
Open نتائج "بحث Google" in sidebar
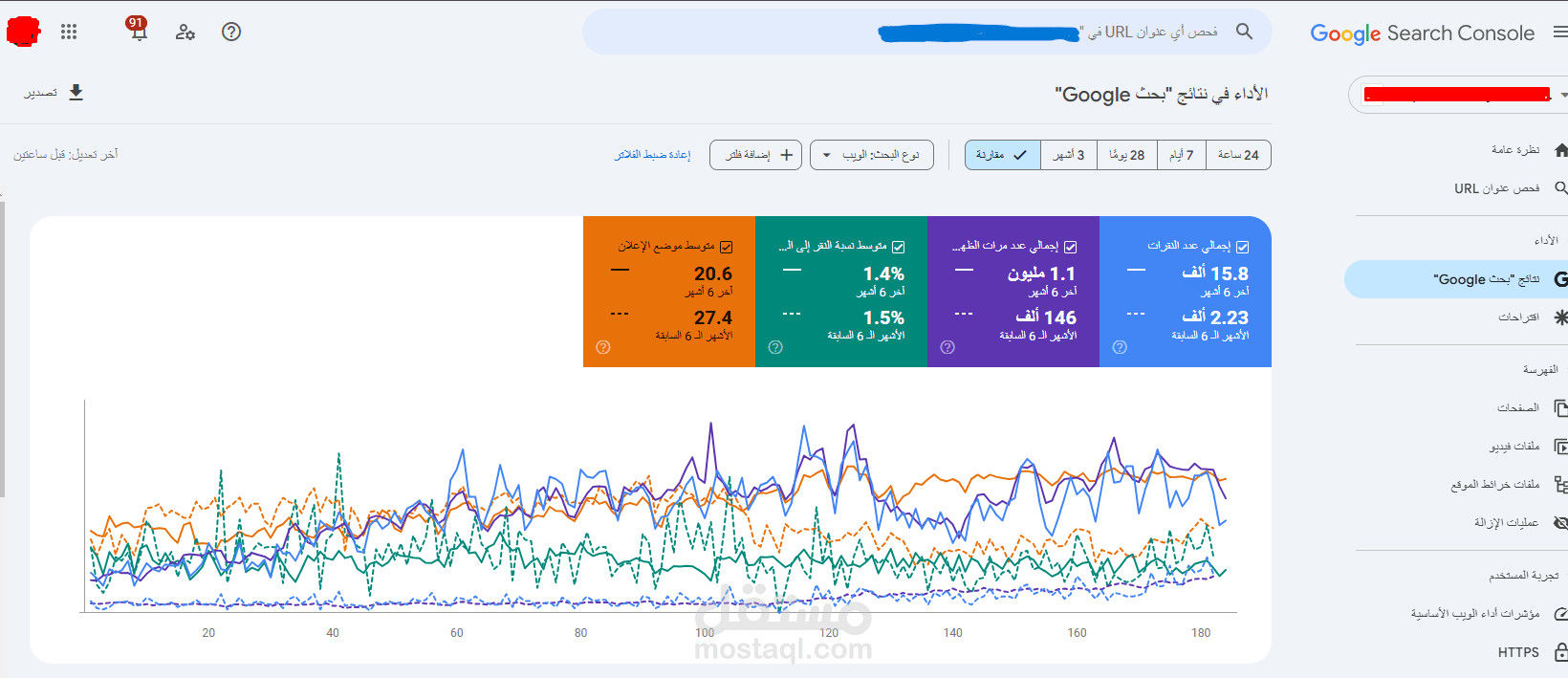click(x=1456, y=279)
